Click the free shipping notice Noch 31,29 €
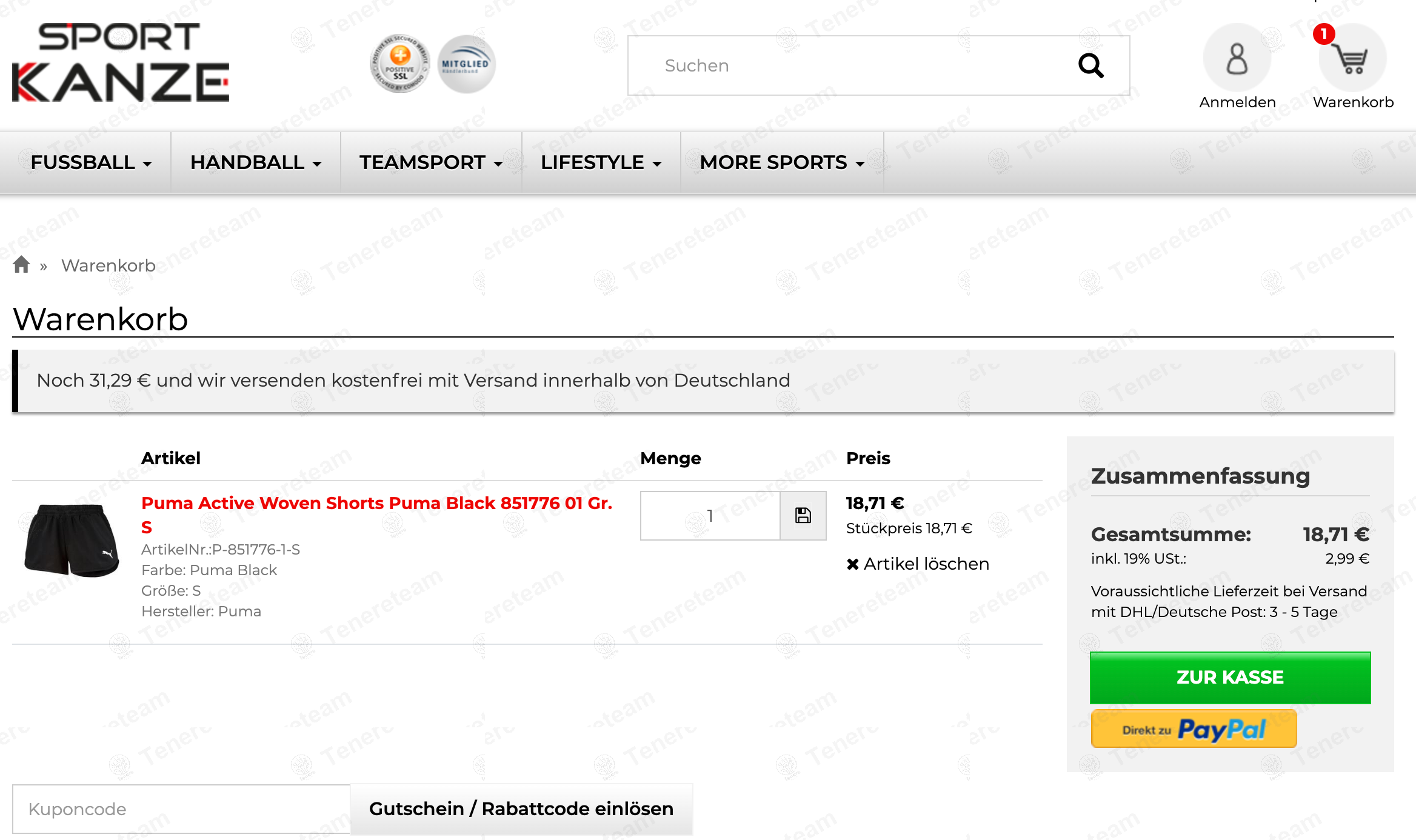 [x=703, y=381]
